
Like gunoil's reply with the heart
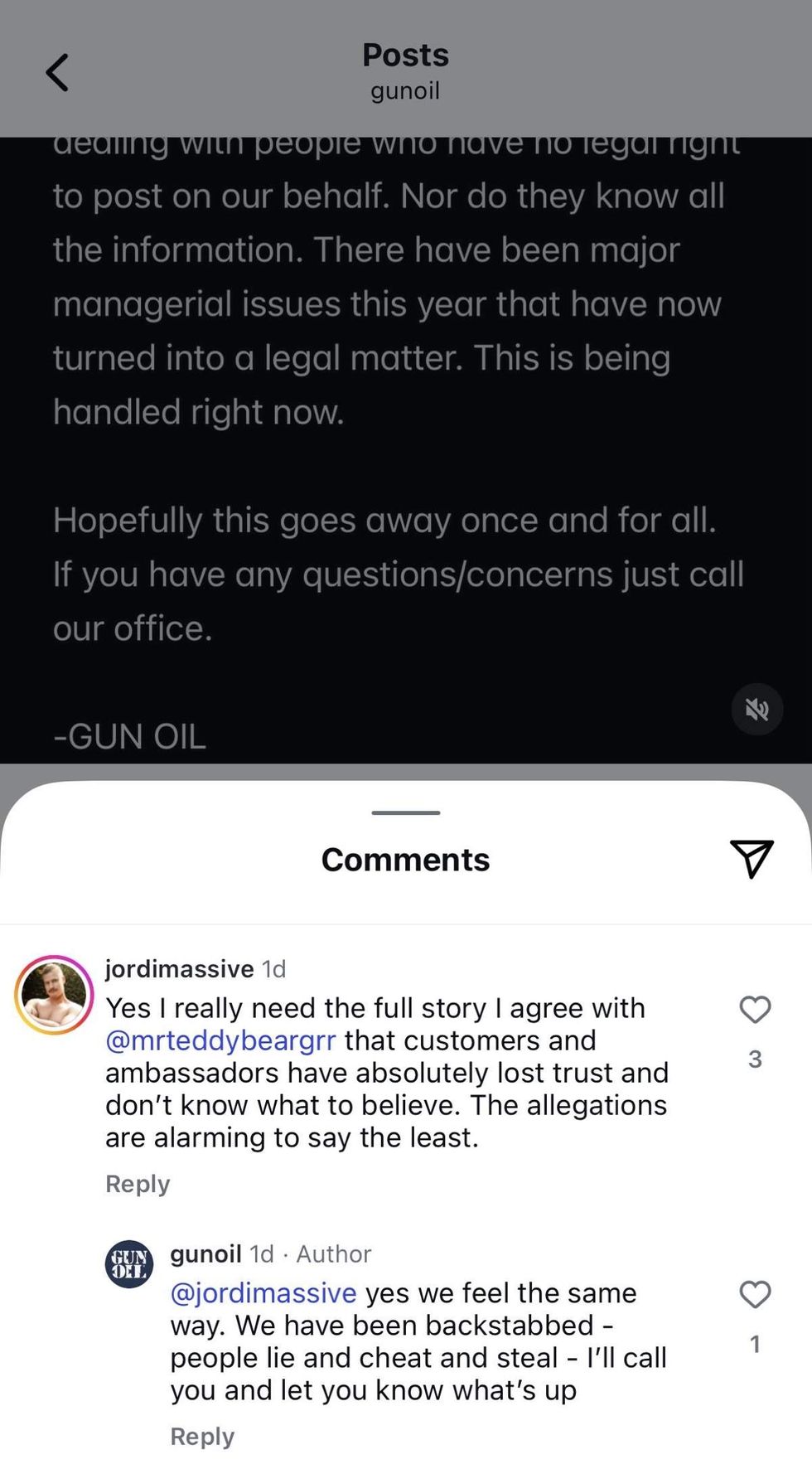point(755,1294)
